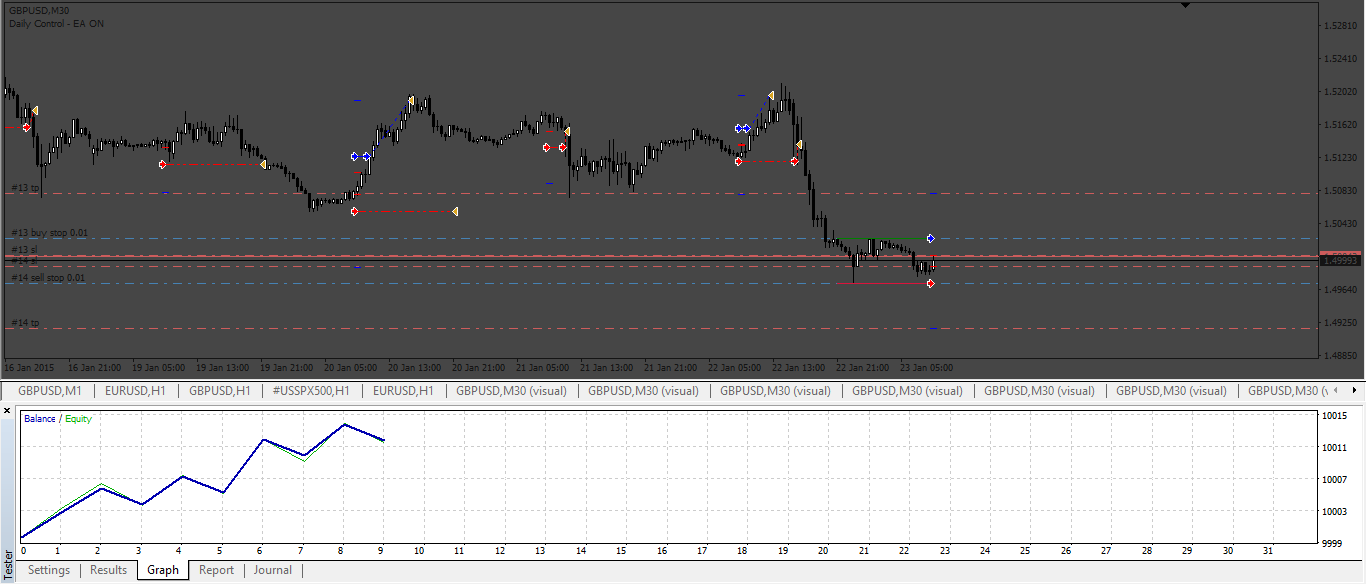1366x584 pixels.
Task: Open the Tester Journal tab
Action: click(x=273, y=570)
